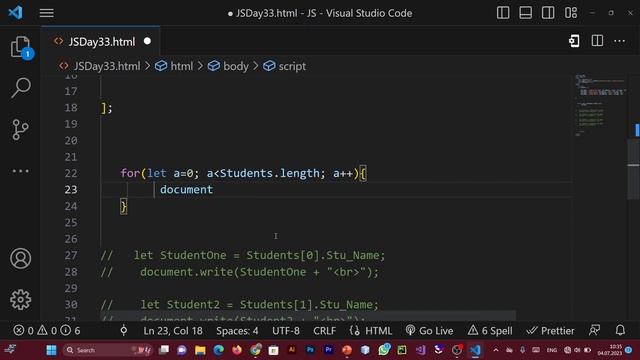
Task: Open Microsoft Edge from the taskbar
Action: 219,350
